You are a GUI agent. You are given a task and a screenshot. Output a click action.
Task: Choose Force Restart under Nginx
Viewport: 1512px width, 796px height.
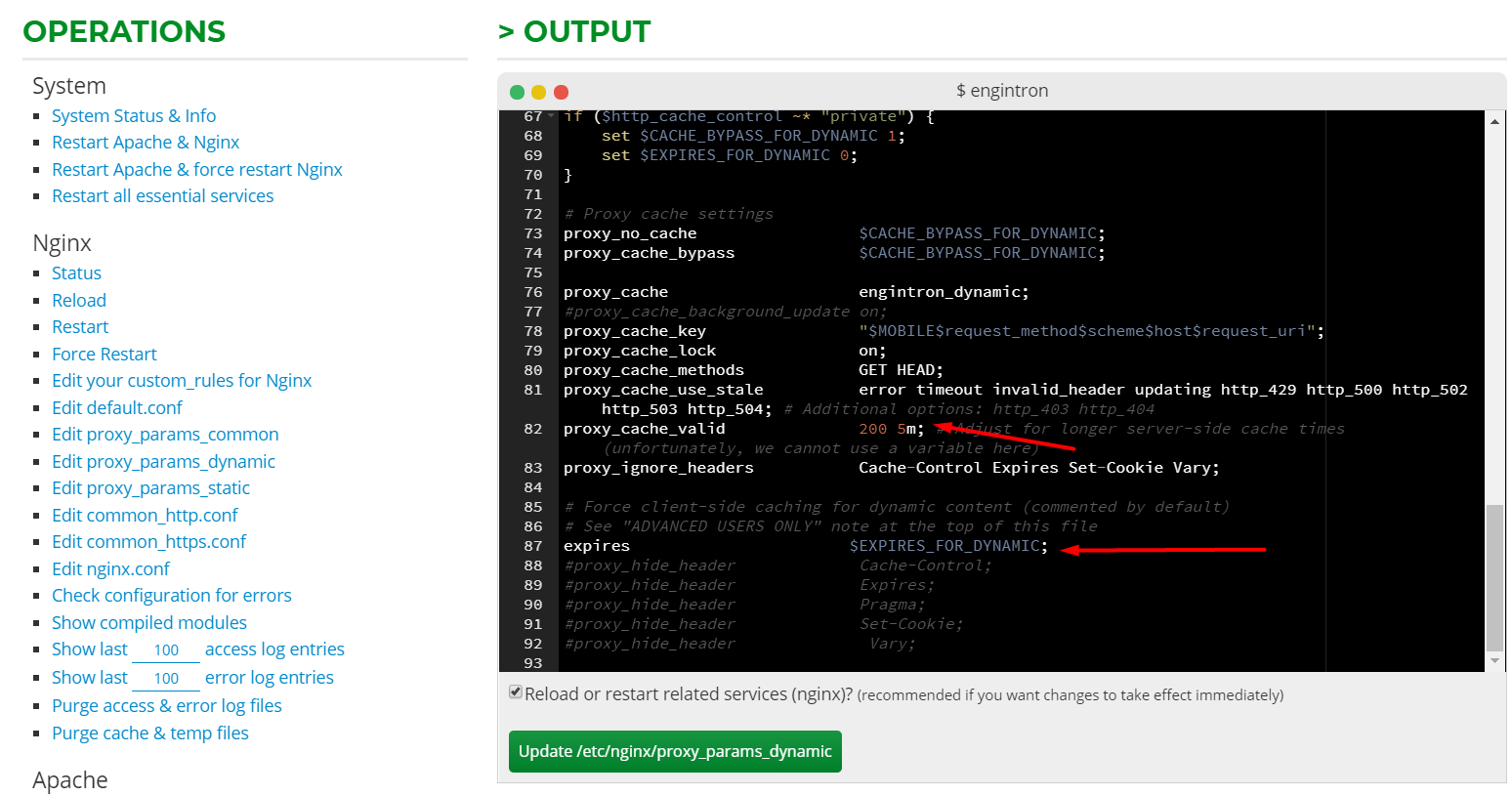[105, 354]
